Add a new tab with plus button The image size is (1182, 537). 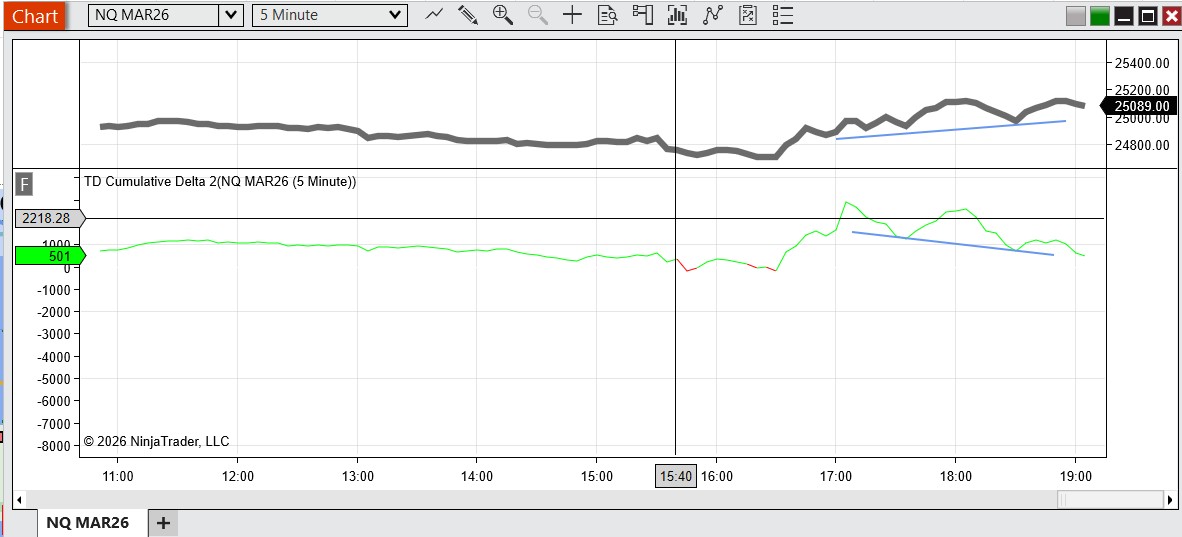164,523
